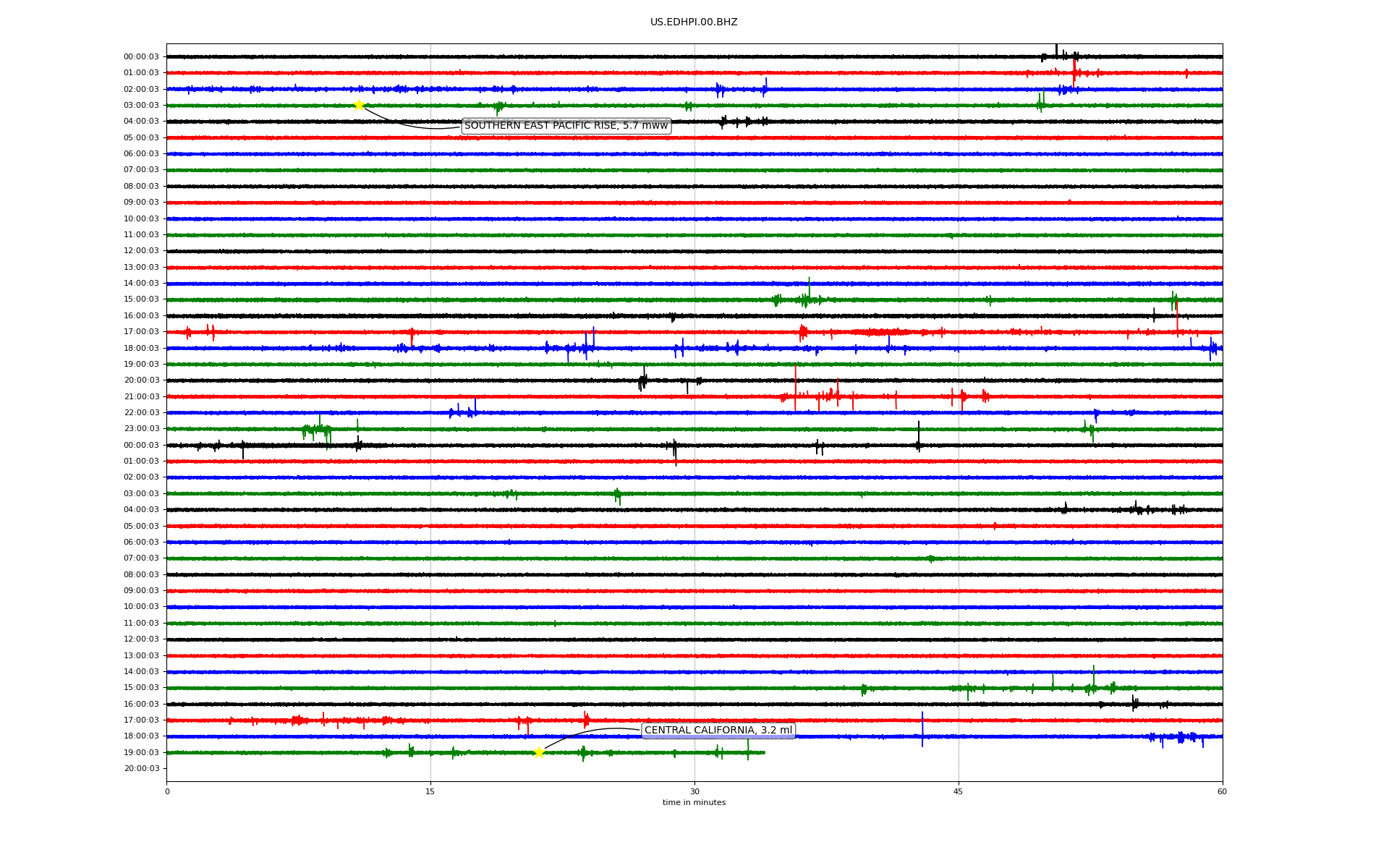The image size is (1389, 868).
Task: Click the x-axis tick label 60
Action: pos(1222,792)
